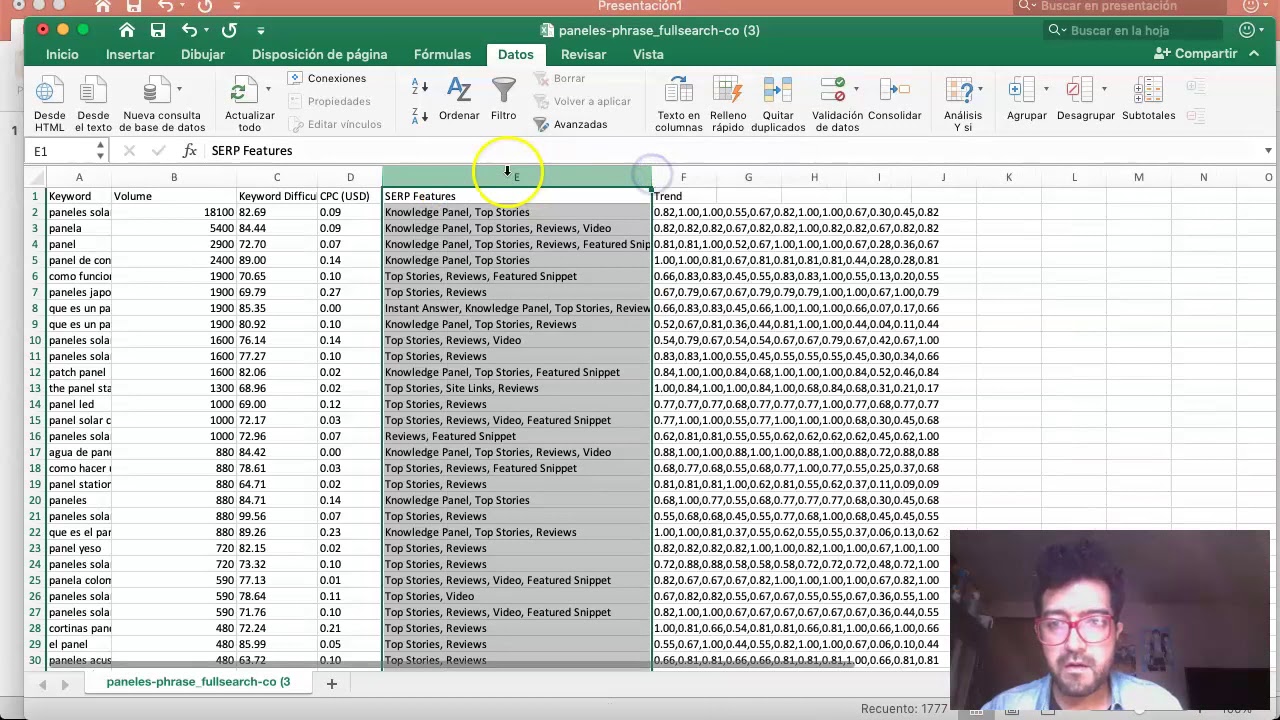The width and height of the screenshot is (1280, 720).
Task: Select column A header
Action: click(x=79, y=177)
